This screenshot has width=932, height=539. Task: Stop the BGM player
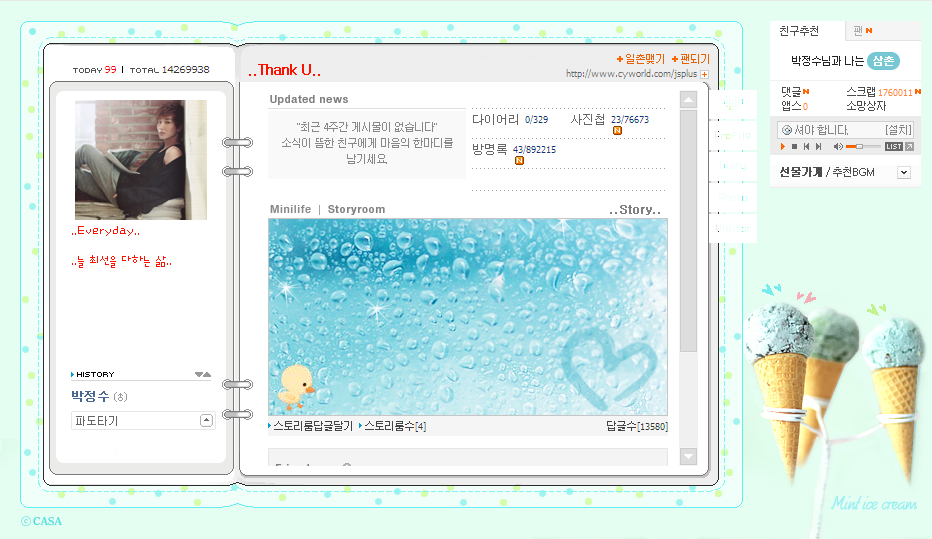coord(794,147)
